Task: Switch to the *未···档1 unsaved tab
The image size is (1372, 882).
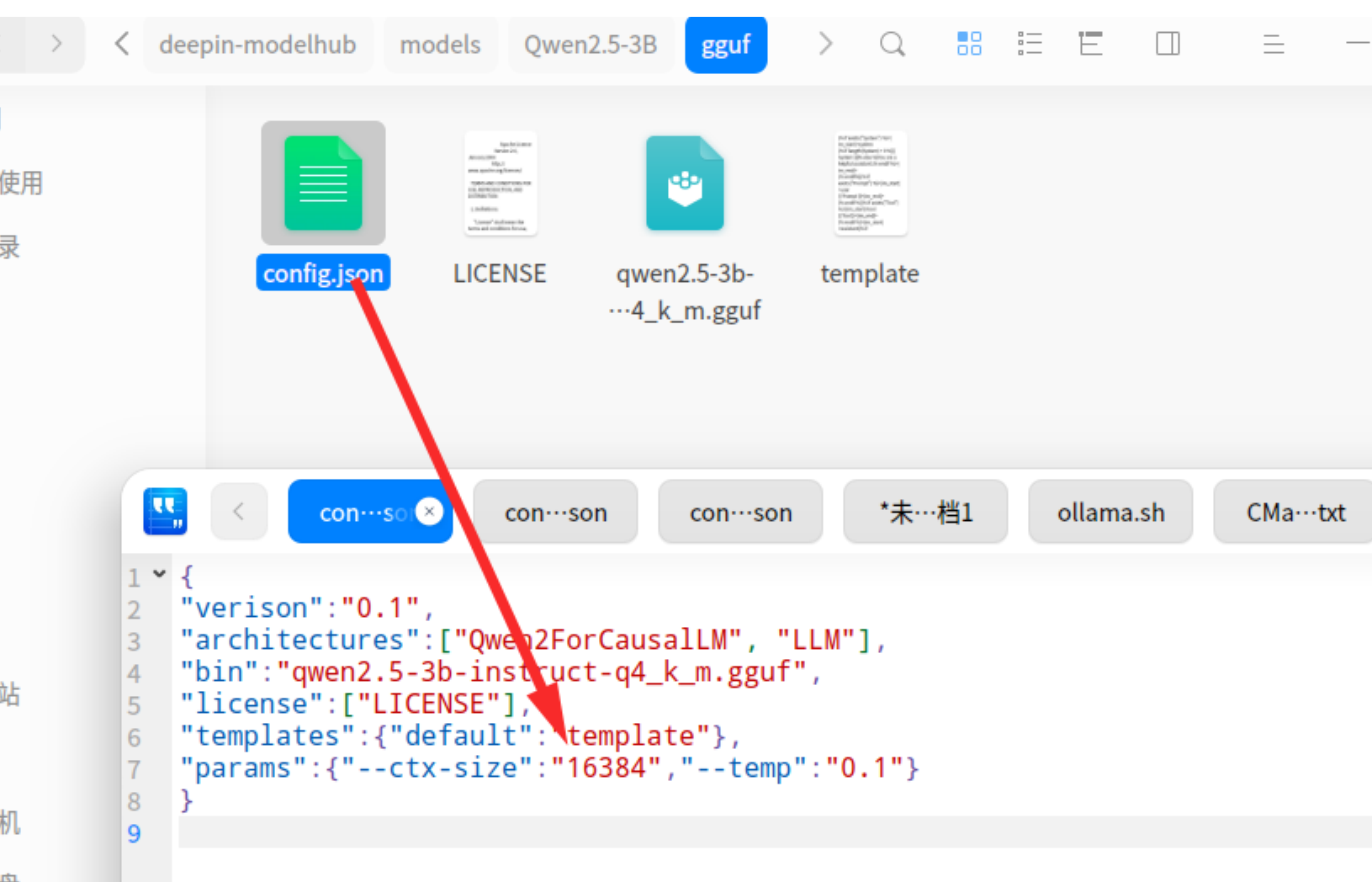Action: point(925,512)
